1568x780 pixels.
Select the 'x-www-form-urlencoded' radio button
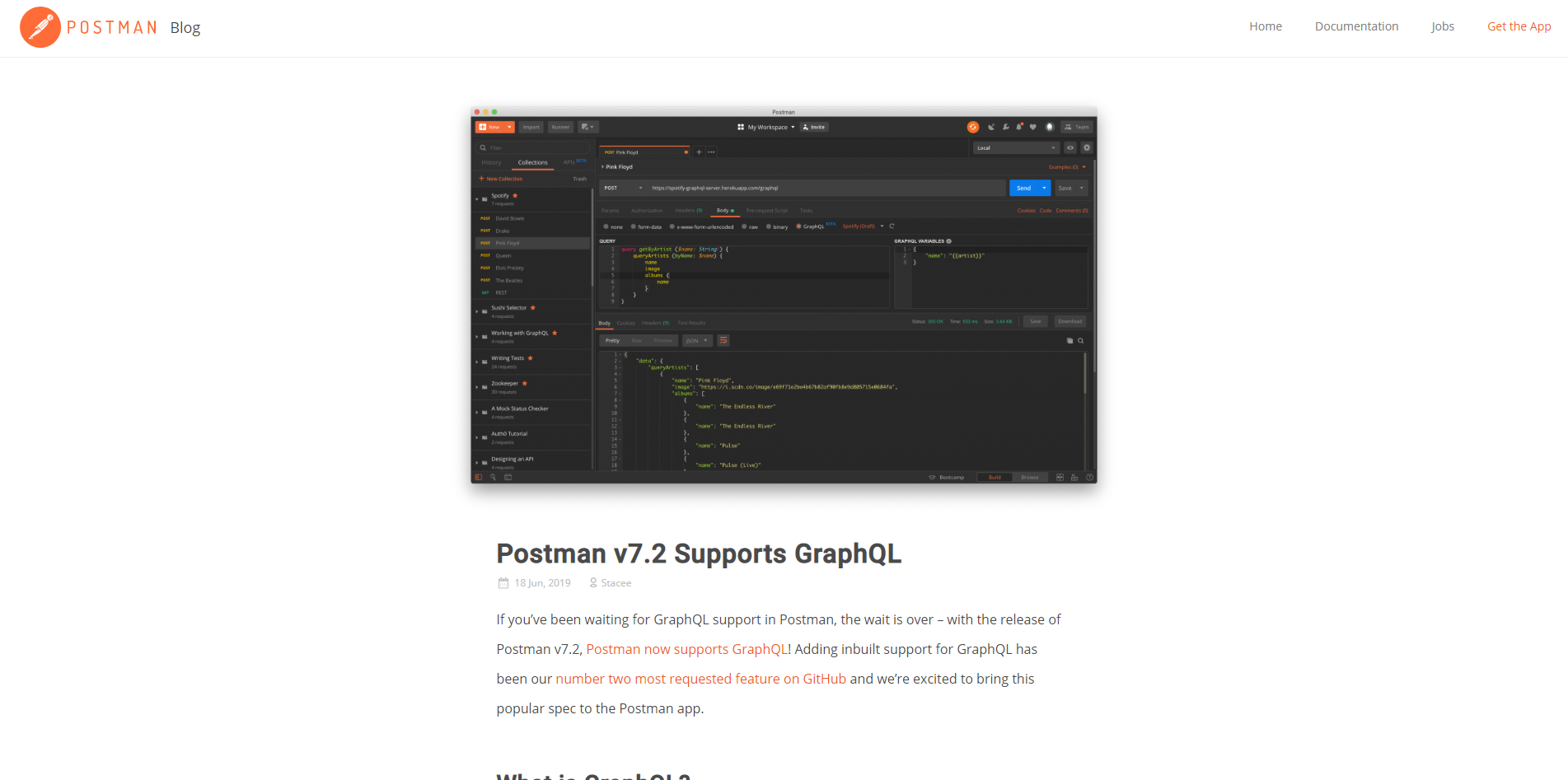[672, 227]
